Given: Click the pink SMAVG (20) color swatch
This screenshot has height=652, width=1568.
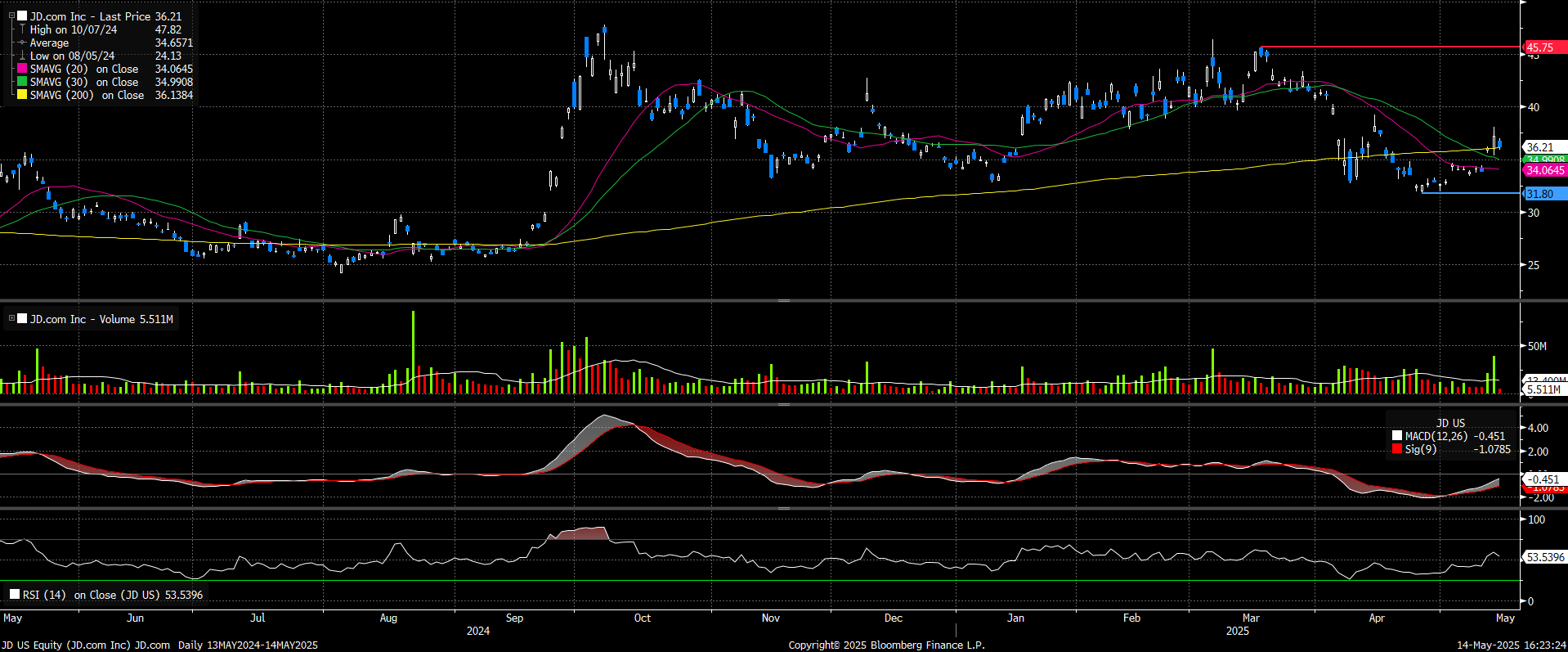Looking at the screenshot, I should click(x=22, y=69).
